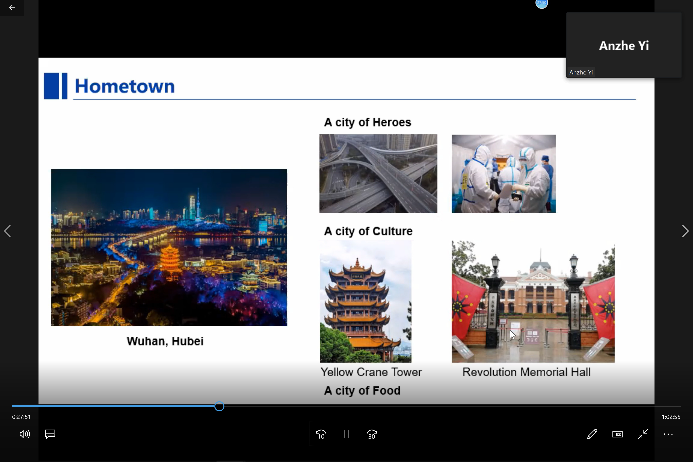Click the elapsed time label on the left
Image resolution: width=693 pixels, height=462 pixels.
coord(20,417)
